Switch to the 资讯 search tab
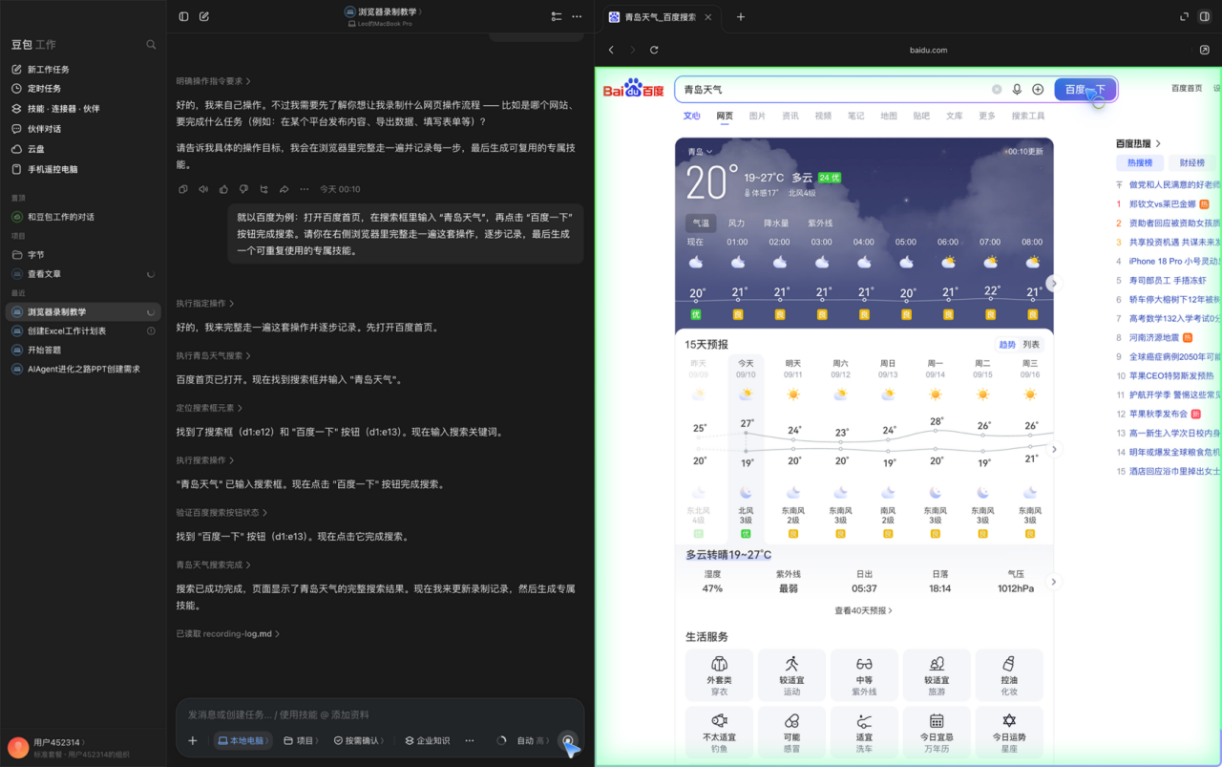 click(790, 116)
